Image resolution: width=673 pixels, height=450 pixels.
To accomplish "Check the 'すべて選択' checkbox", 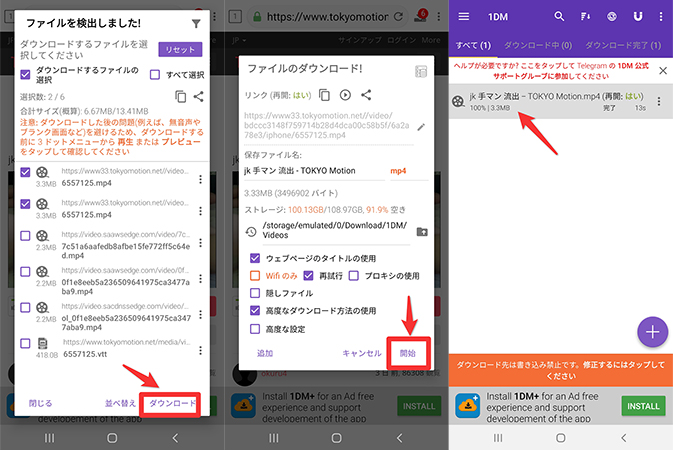I will pos(155,75).
